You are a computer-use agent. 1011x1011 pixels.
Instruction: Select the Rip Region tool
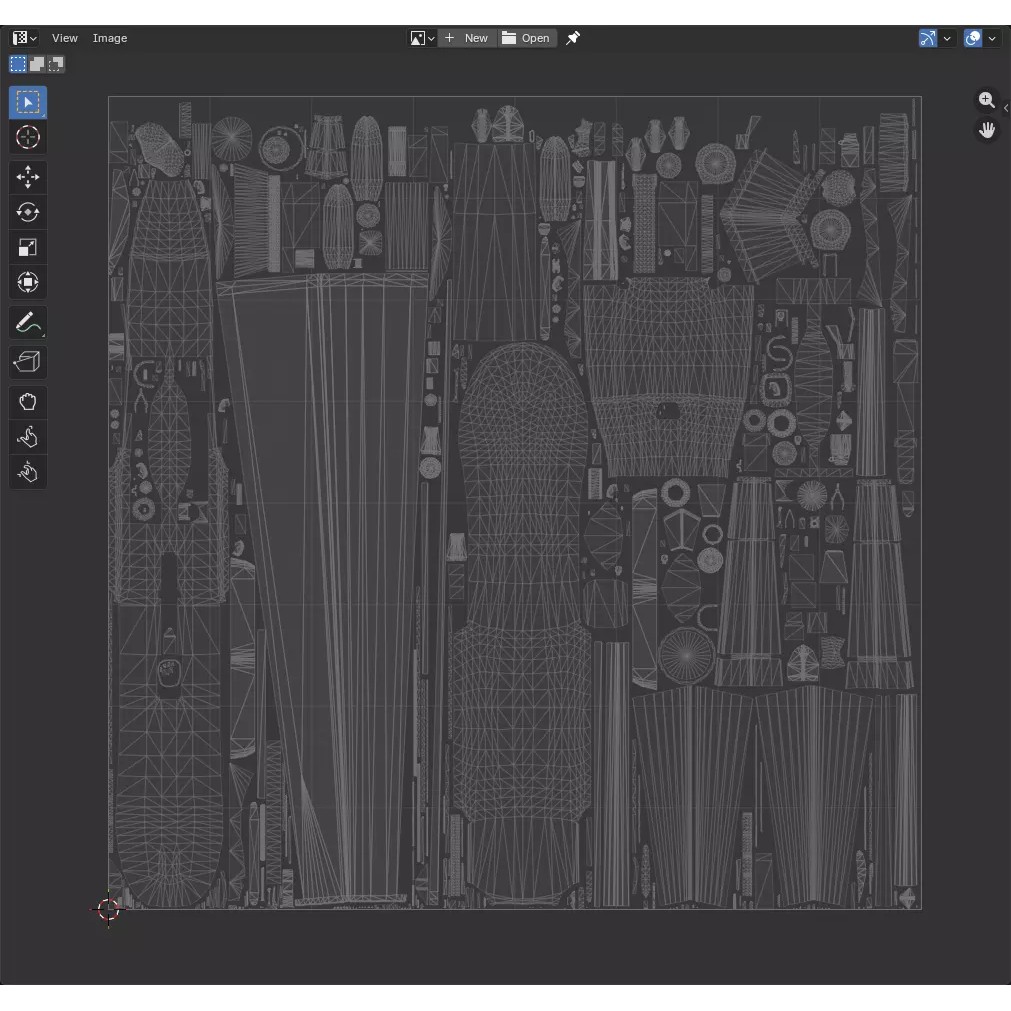28,362
